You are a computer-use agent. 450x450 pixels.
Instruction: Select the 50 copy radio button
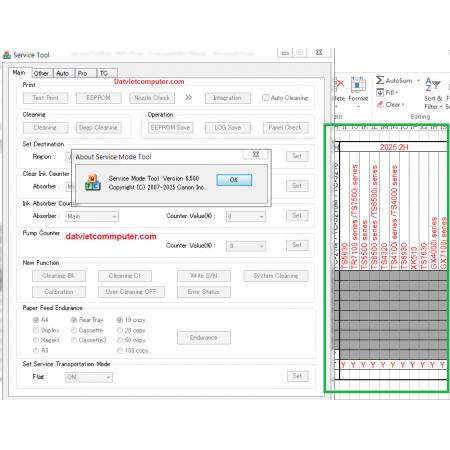(x=119, y=340)
